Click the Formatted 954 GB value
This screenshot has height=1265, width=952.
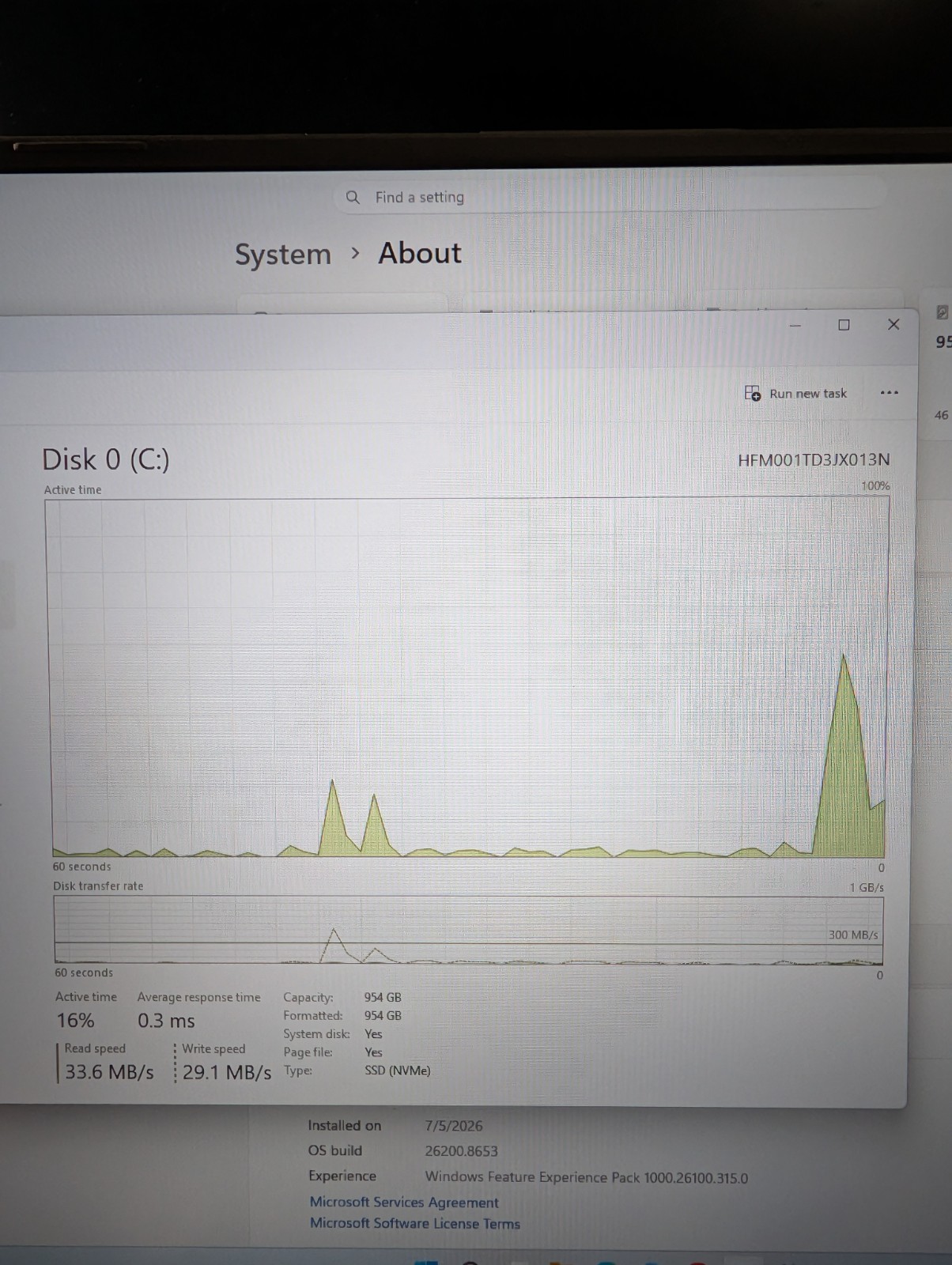coord(383,1015)
